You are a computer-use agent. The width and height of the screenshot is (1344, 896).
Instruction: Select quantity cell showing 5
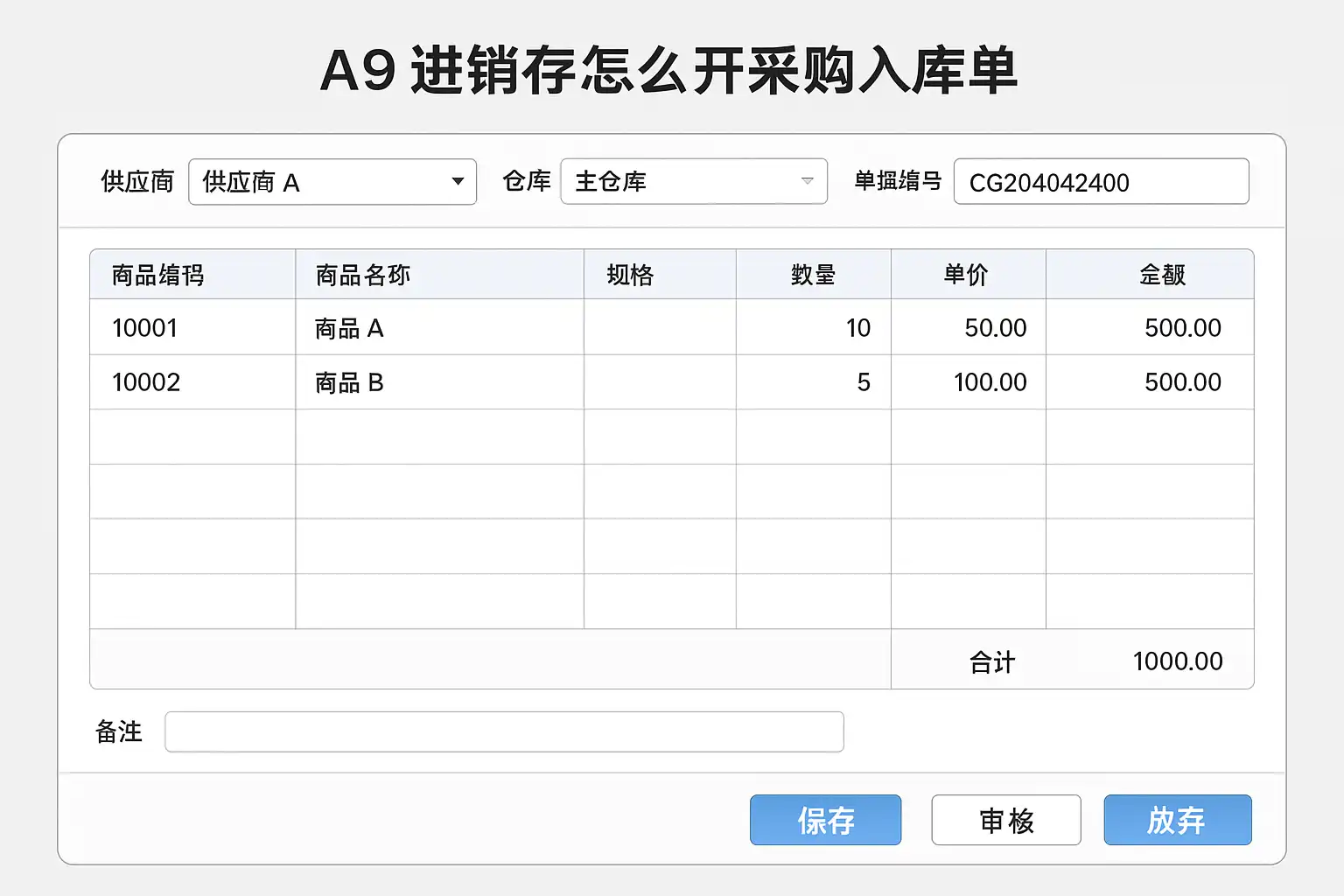[x=813, y=382]
